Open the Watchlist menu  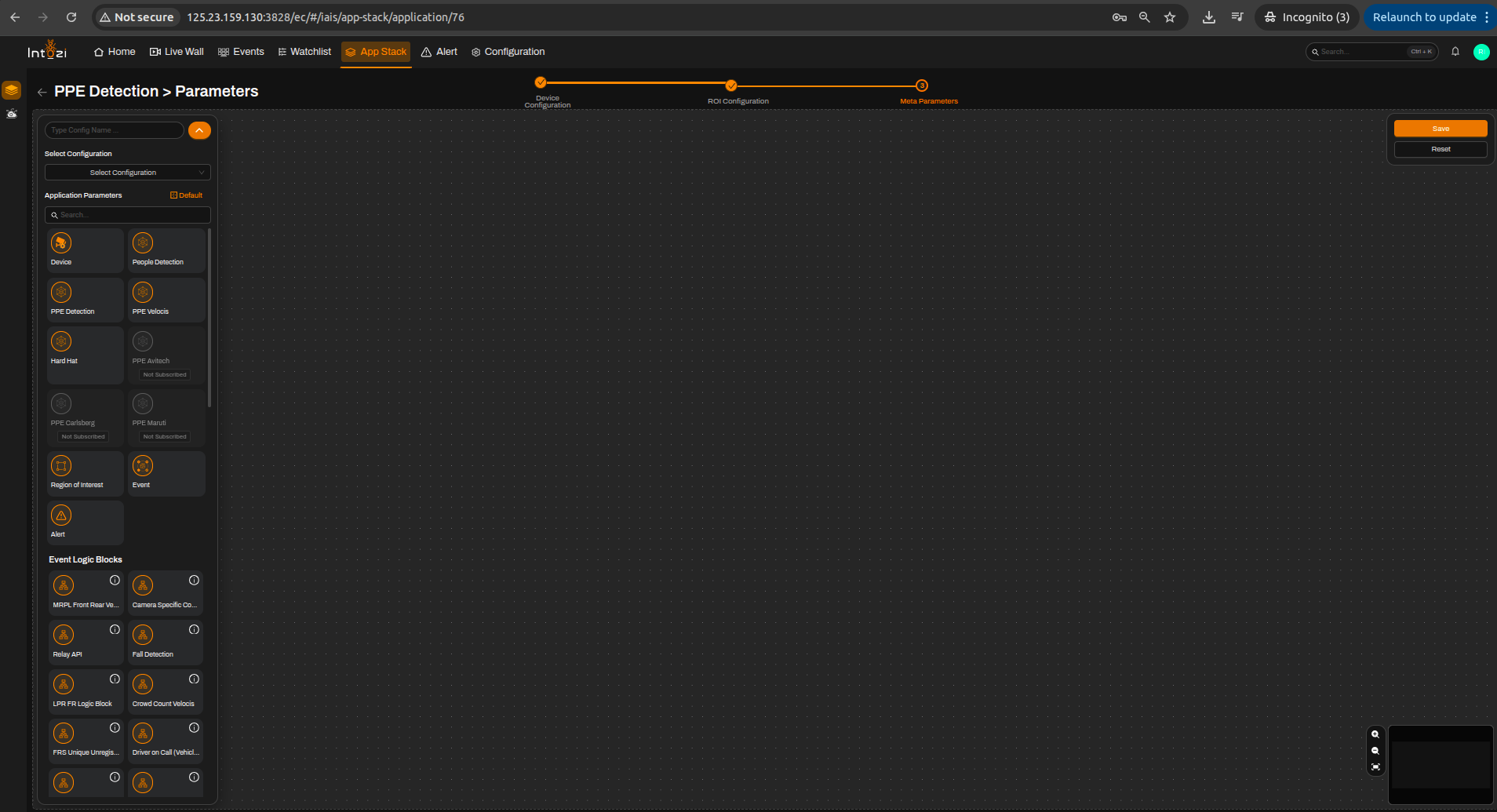(304, 52)
